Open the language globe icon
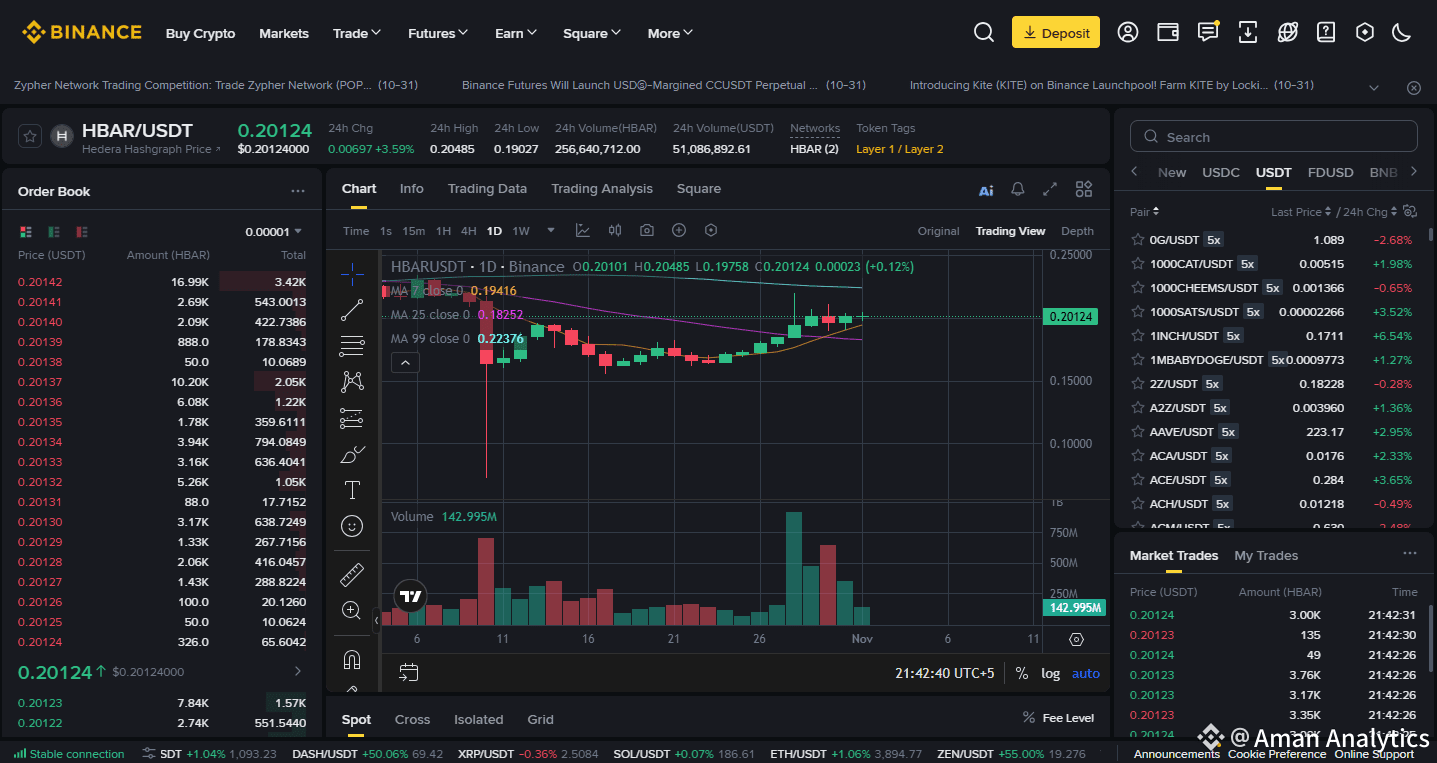 [x=1287, y=32]
